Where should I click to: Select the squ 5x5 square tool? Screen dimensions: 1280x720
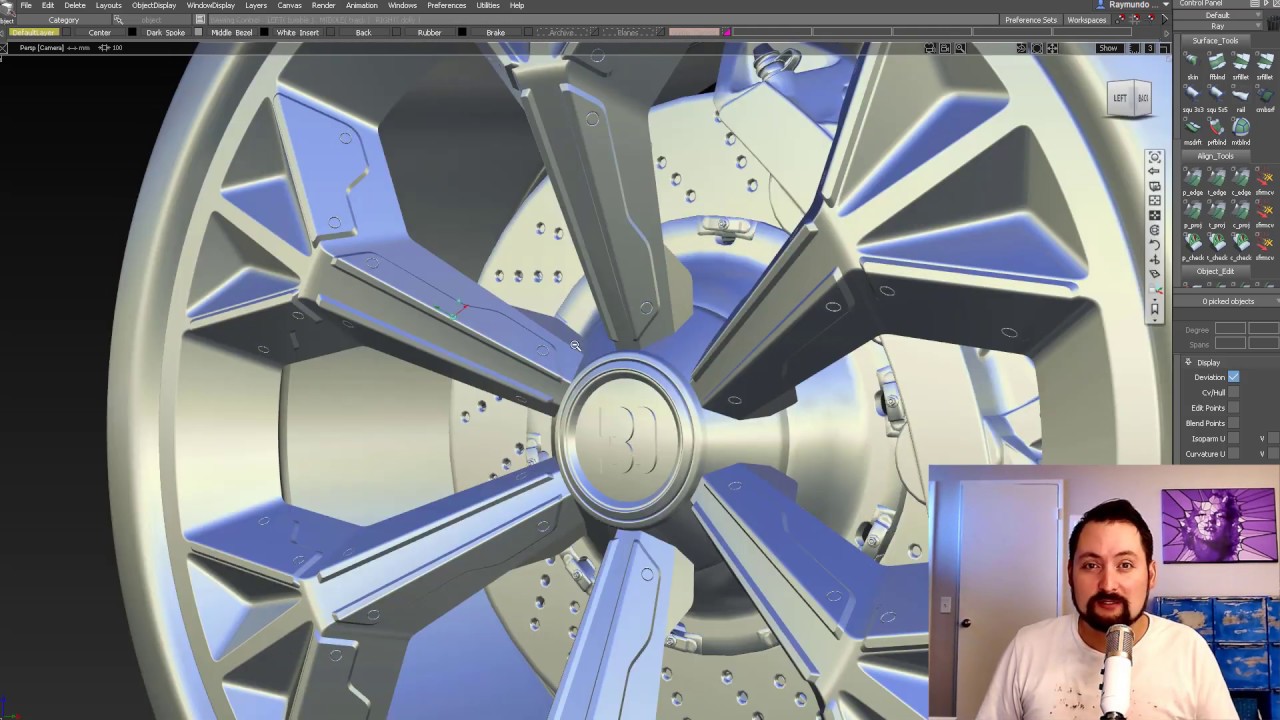(1217, 97)
